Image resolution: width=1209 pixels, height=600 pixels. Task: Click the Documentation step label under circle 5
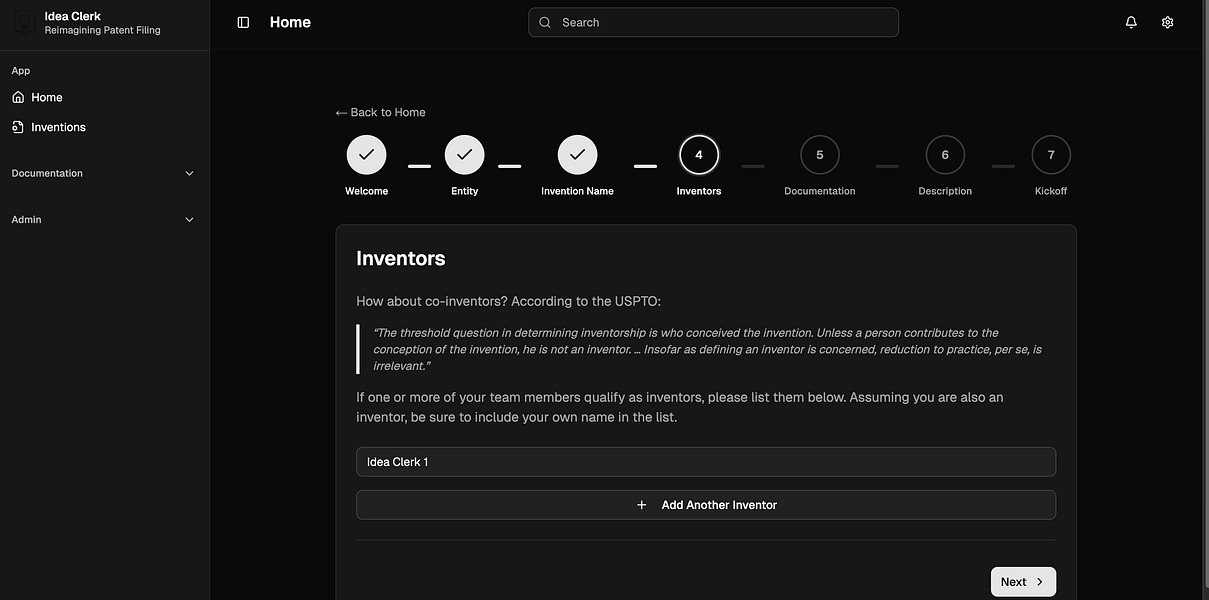click(x=820, y=191)
